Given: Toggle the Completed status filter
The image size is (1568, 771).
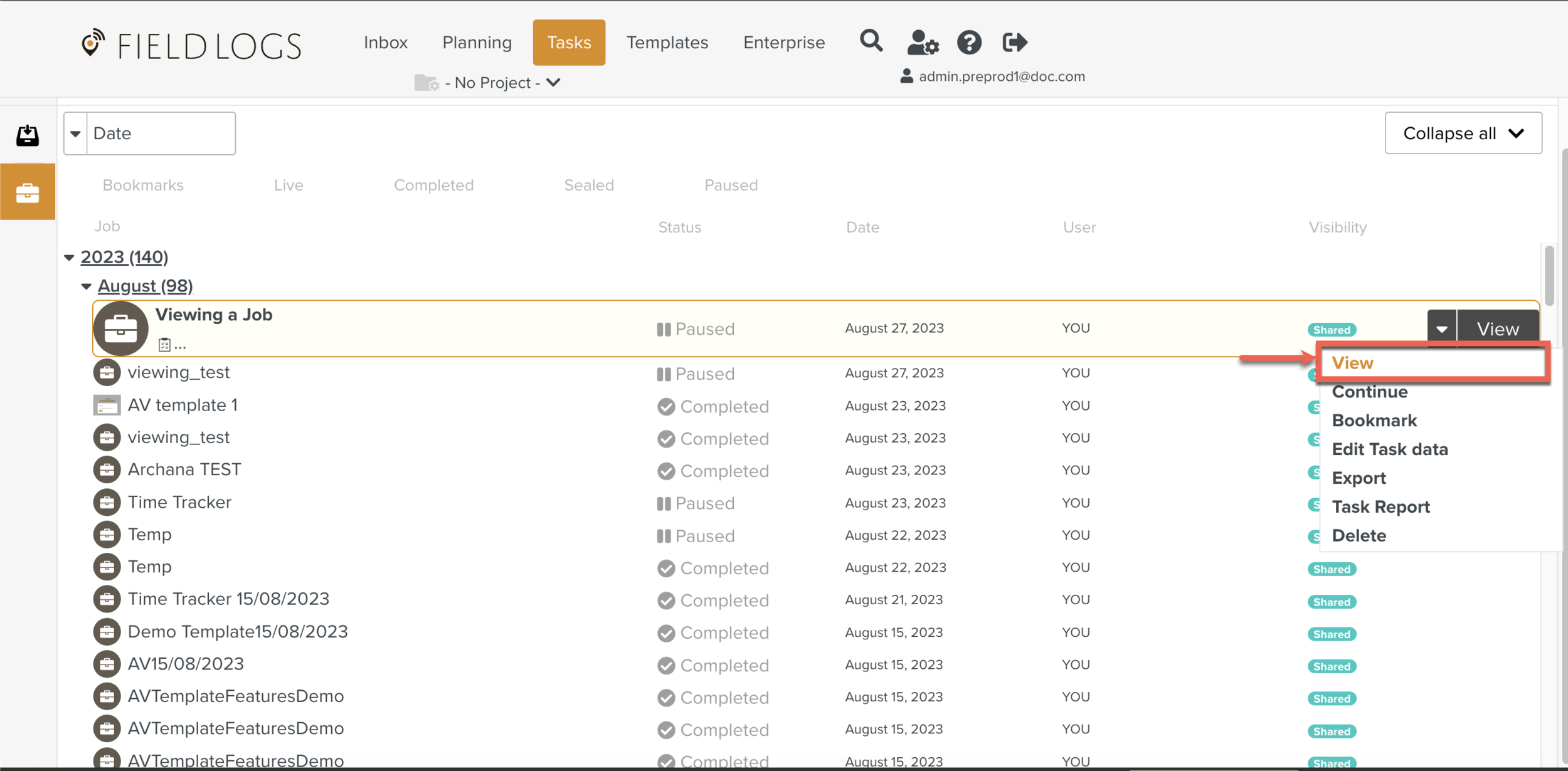Looking at the screenshot, I should (x=433, y=186).
